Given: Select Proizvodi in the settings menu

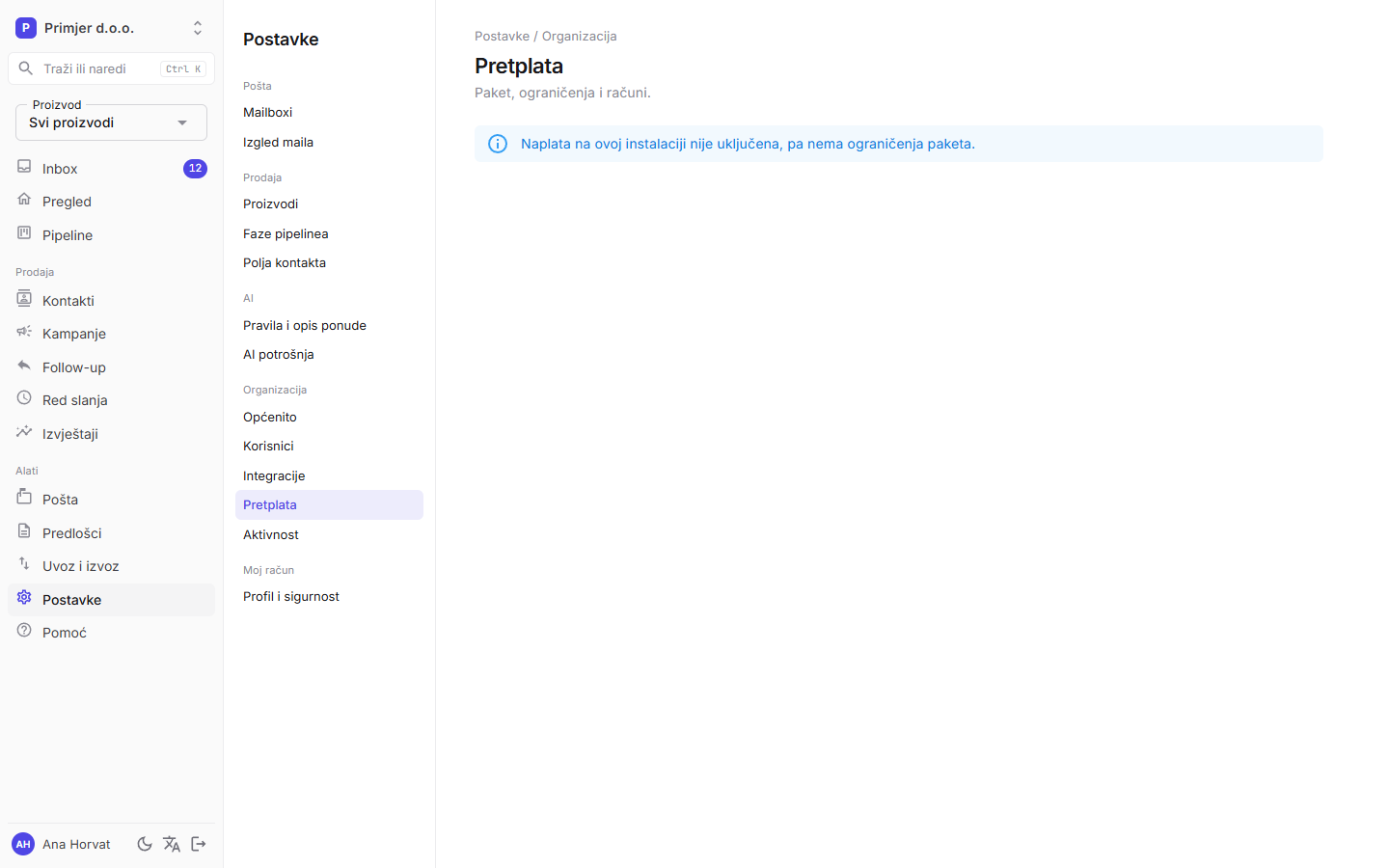Looking at the screenshot, I should pyautogui.click(x=329, y=204).
